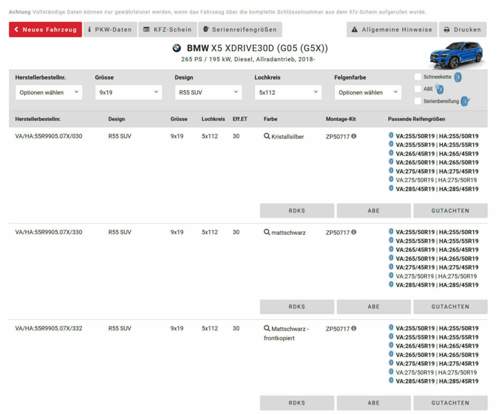Image resolution: width=500 pixels, height=414 pixels.
Task: Open the Design R55 SUV dropdown
Action: [208, 92]
